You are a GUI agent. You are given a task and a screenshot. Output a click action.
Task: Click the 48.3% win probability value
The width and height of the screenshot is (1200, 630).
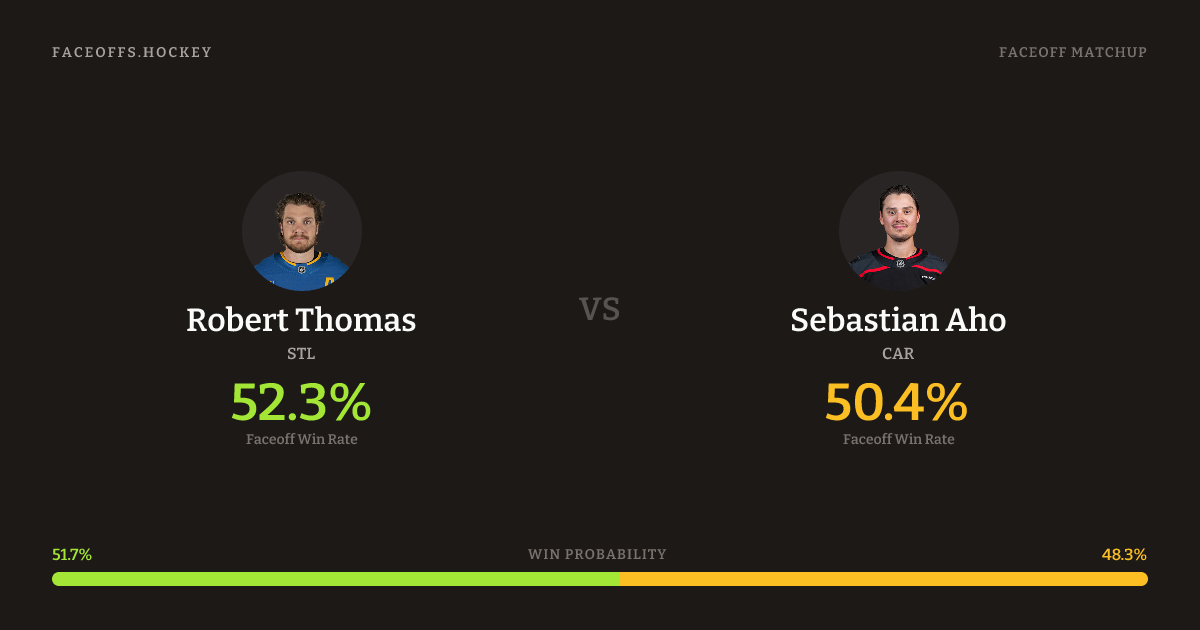click(x=1124, y=554)
